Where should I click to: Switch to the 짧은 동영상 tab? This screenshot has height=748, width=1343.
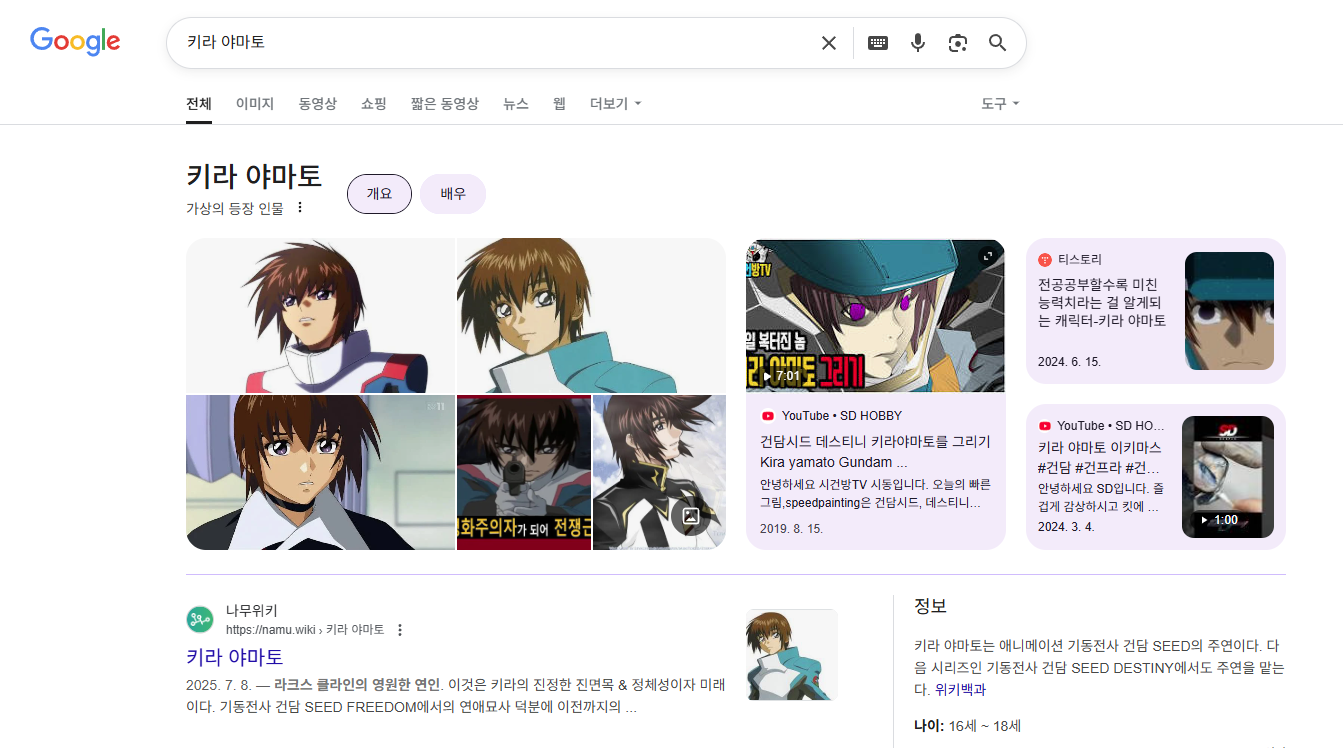click(445, 104)
